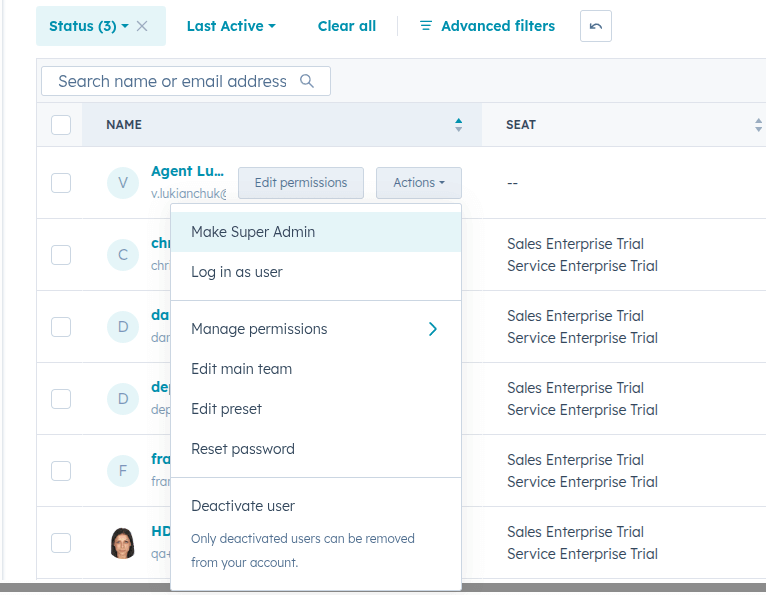766x595 pixels.
Task: Focus the Search name or email field
Action: pos(186,81)
